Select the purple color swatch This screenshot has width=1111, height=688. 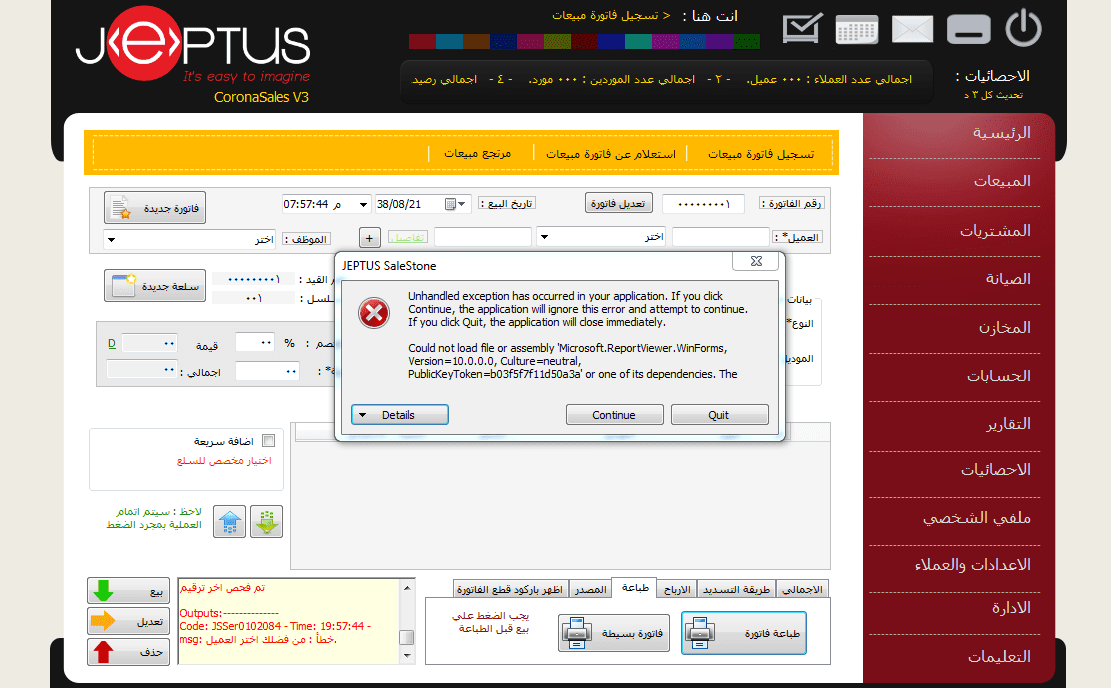coord(719,41)
